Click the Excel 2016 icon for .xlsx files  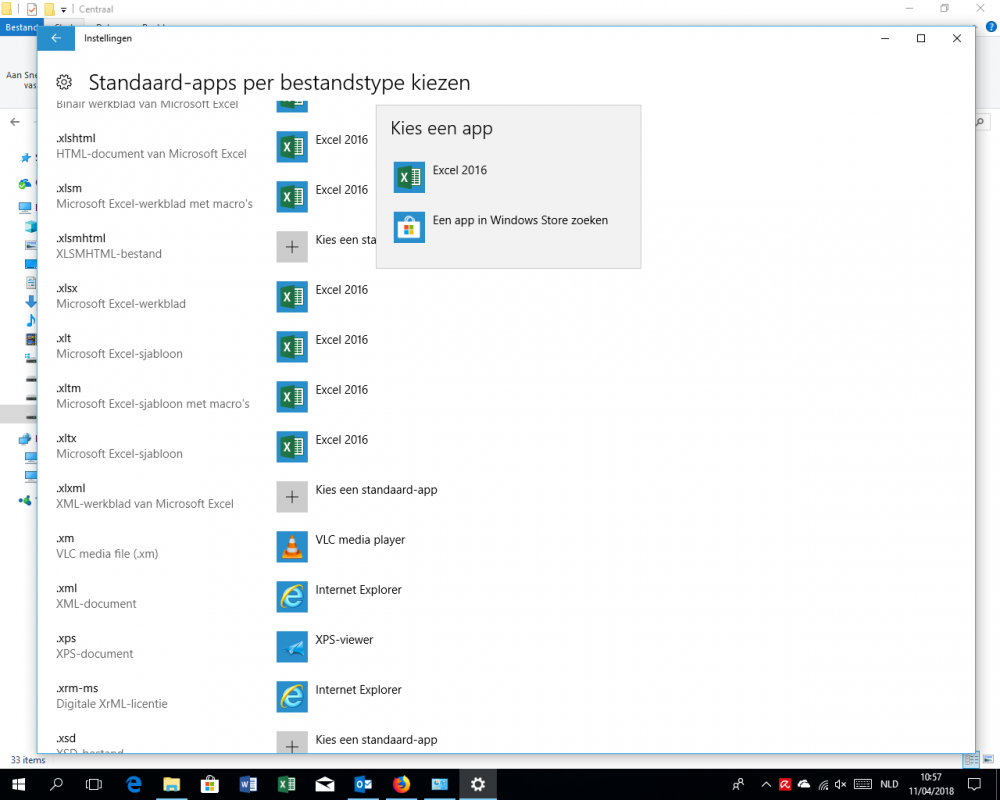coord(291,297)
